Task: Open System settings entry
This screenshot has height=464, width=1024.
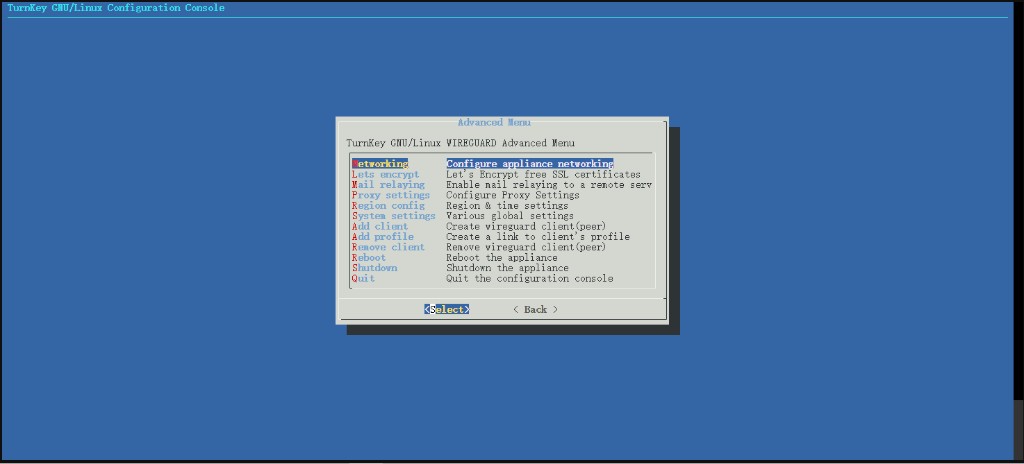Action: [x=393, y=216]
